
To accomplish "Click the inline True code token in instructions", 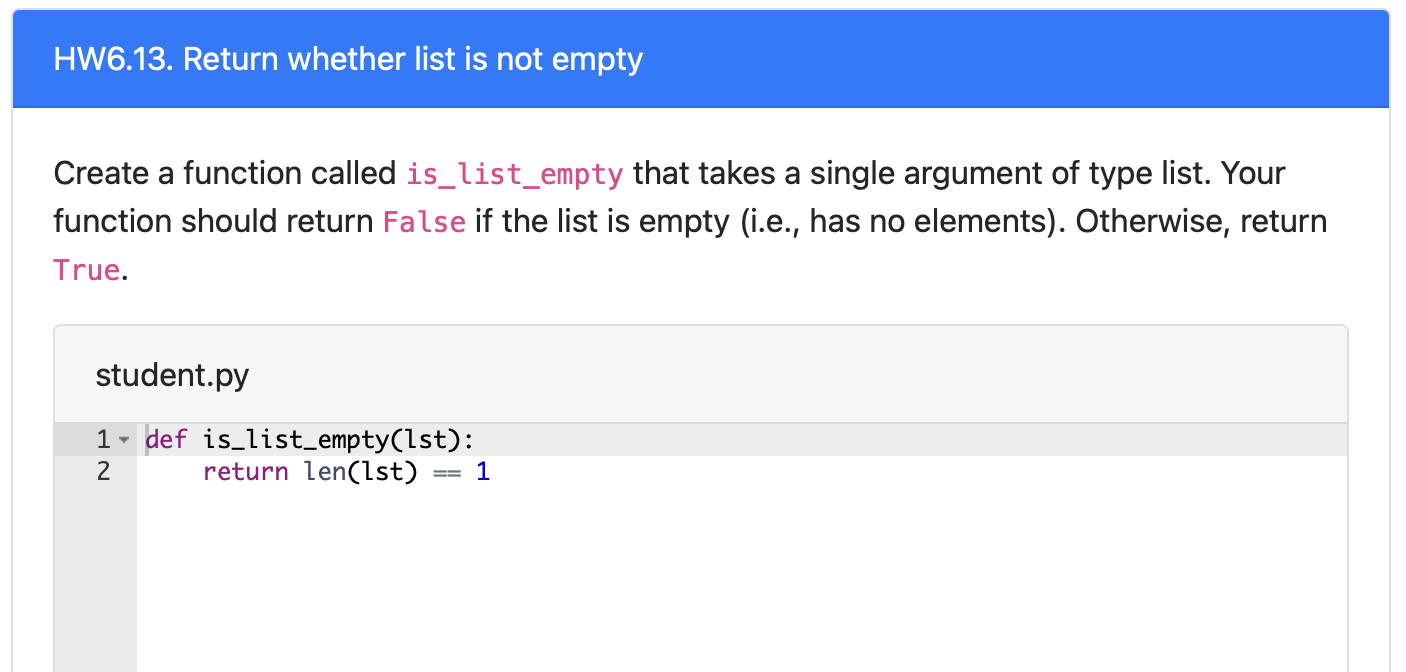I will [85, 269].
